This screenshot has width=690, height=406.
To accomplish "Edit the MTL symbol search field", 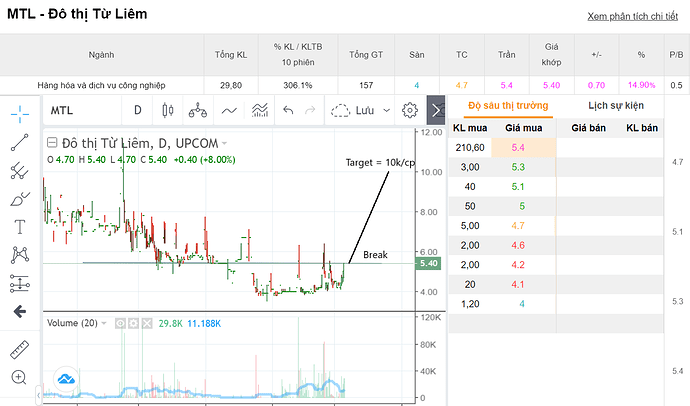I will 82,110.
